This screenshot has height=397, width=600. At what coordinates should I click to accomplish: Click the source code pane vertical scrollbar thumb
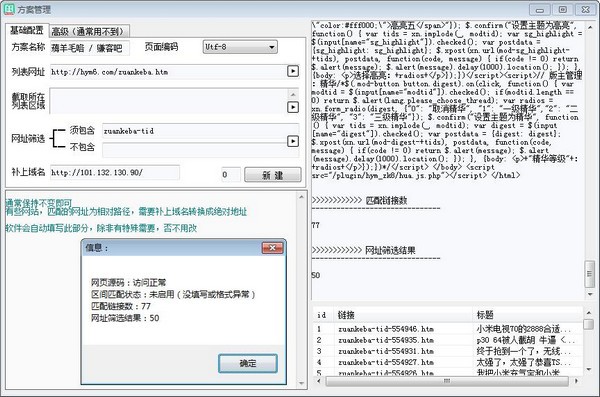point(589,274)
